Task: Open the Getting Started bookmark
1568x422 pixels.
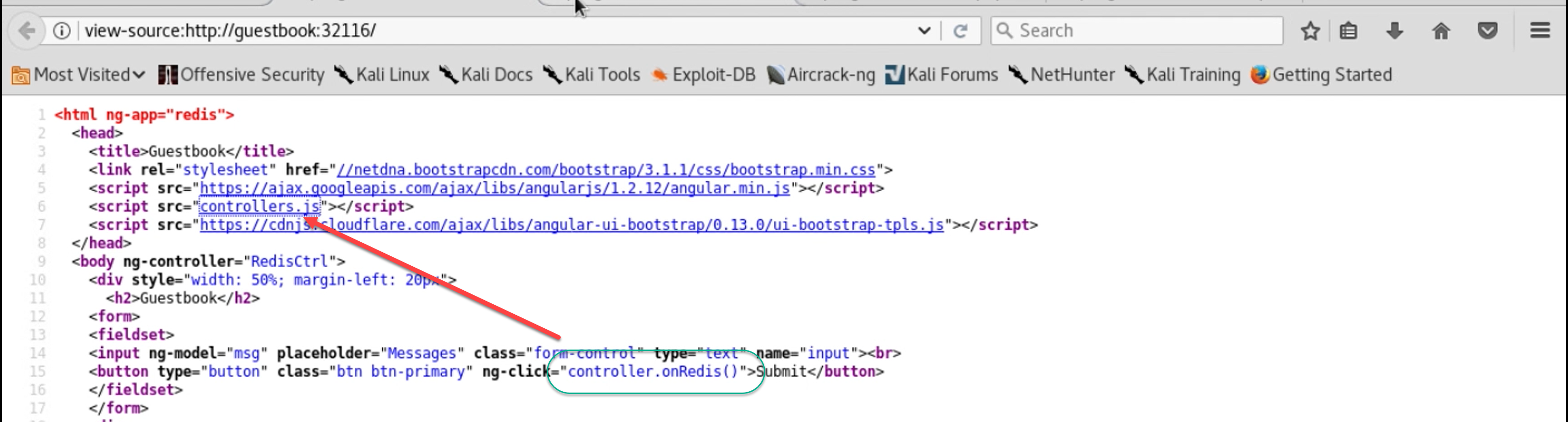Action: [1321, 75]
